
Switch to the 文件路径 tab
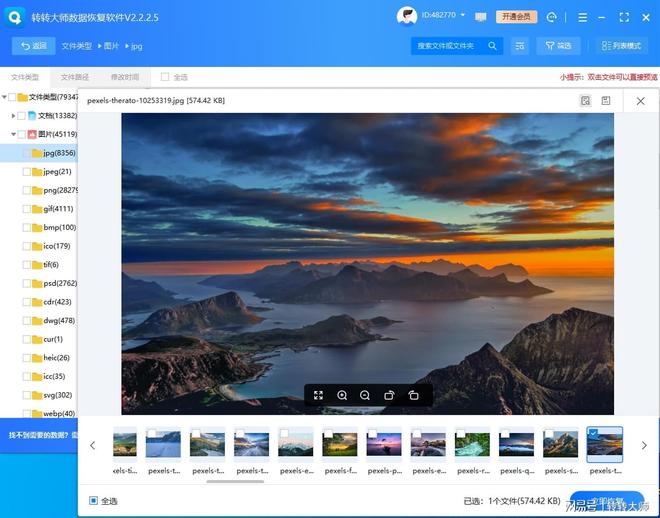pos(75,77)
